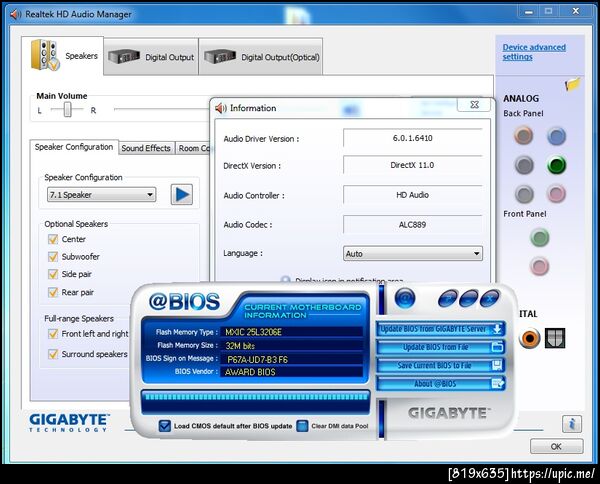
Task: Click Flash Memory Type value MXIC 25L3206E
Action: pyautogui.click(x=292, y=332)
